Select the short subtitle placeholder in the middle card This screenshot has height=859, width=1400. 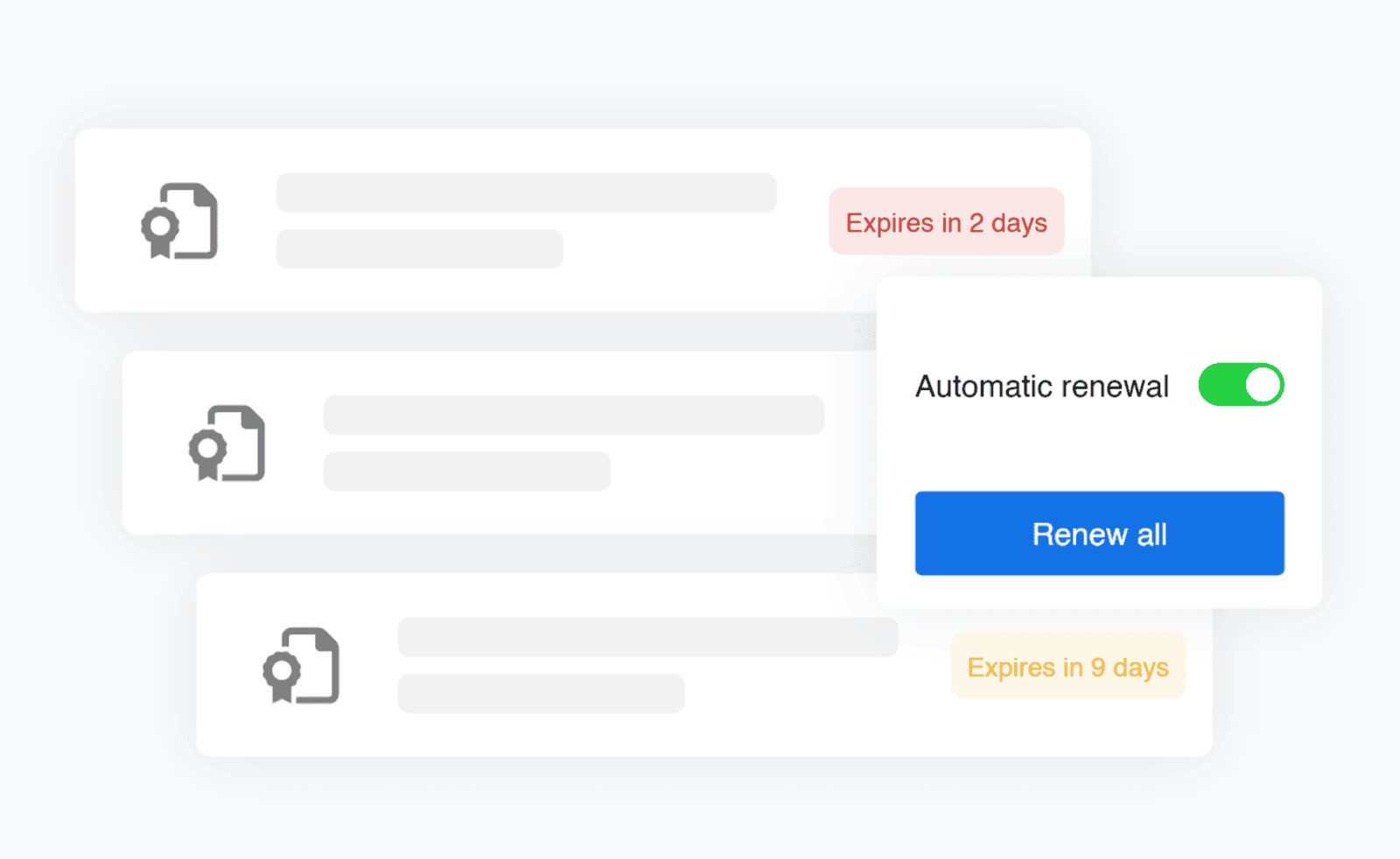pos(467,471)
